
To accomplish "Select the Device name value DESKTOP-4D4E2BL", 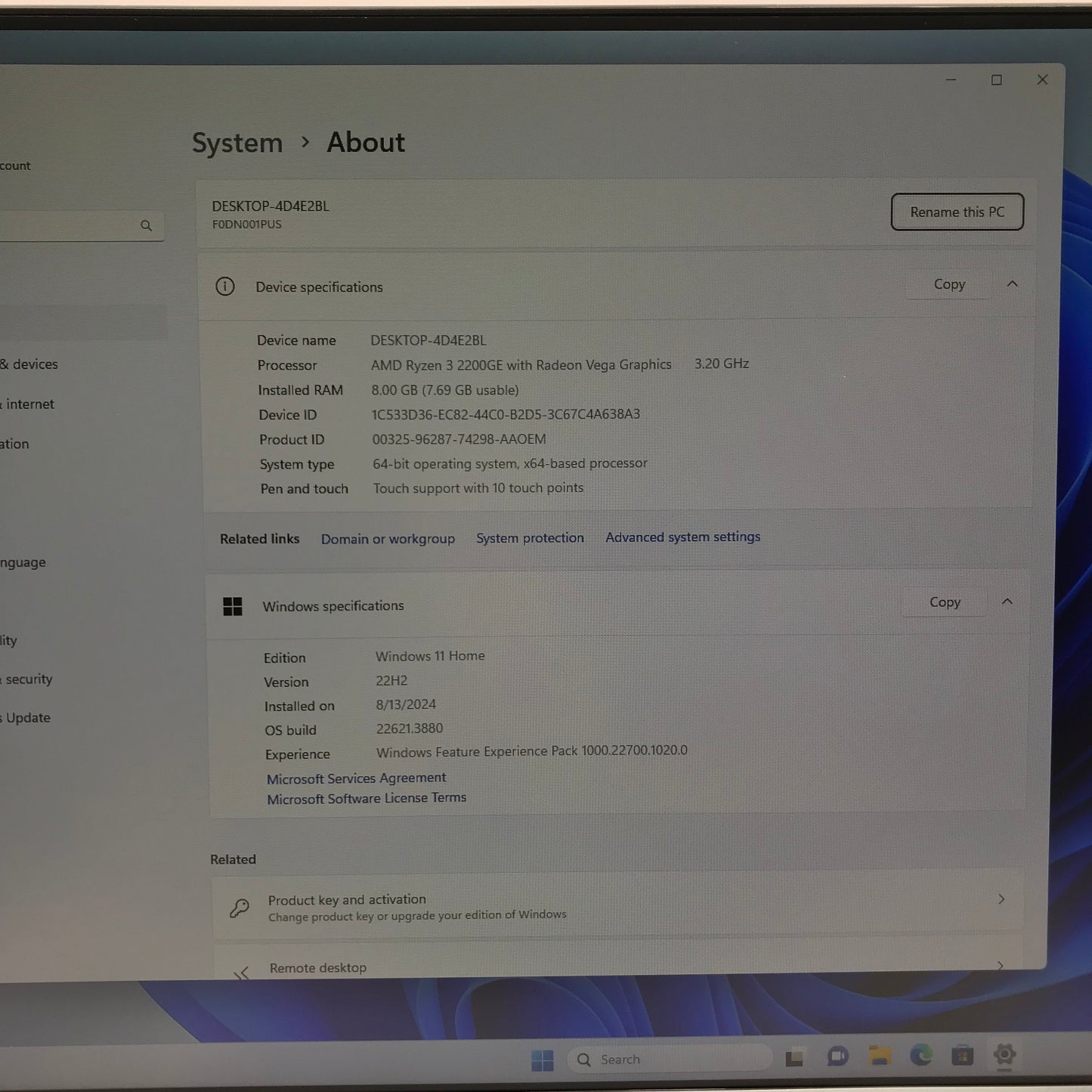I will coord(428,341).
